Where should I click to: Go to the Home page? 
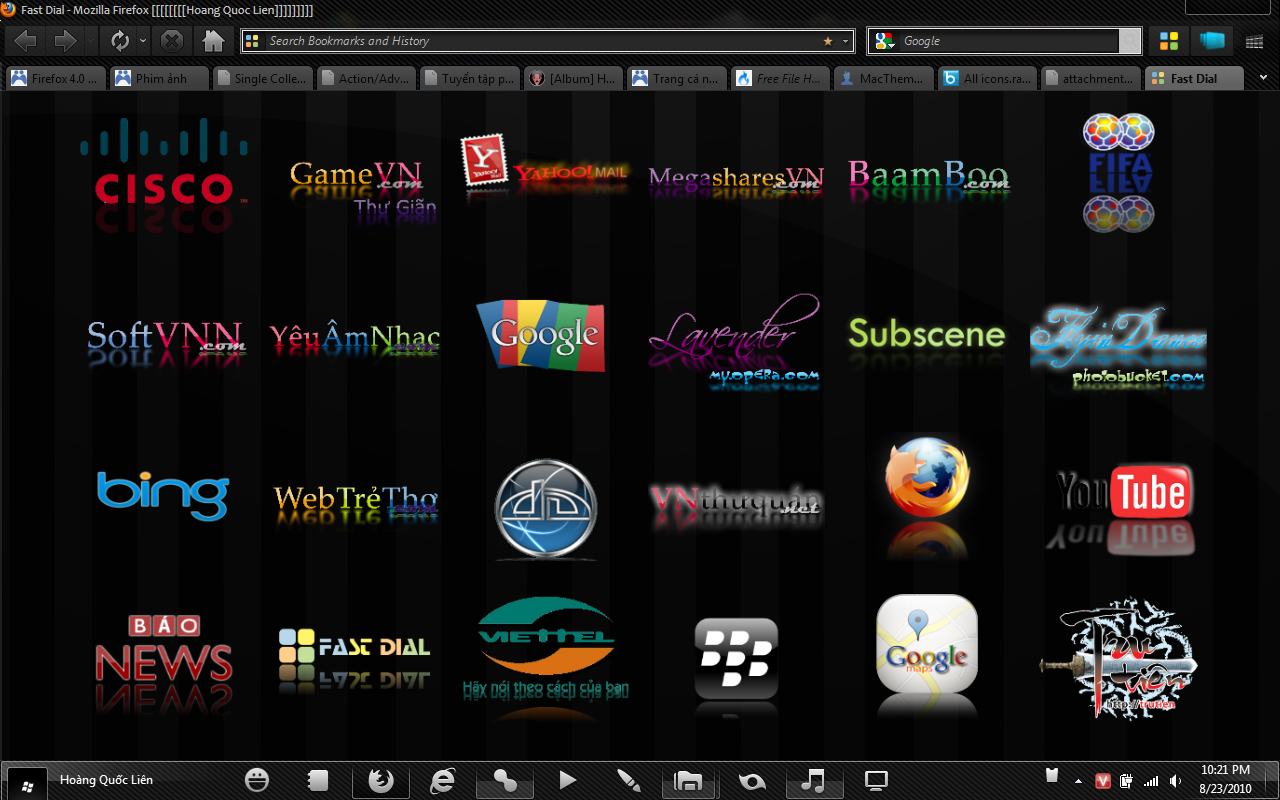(213, 41)
